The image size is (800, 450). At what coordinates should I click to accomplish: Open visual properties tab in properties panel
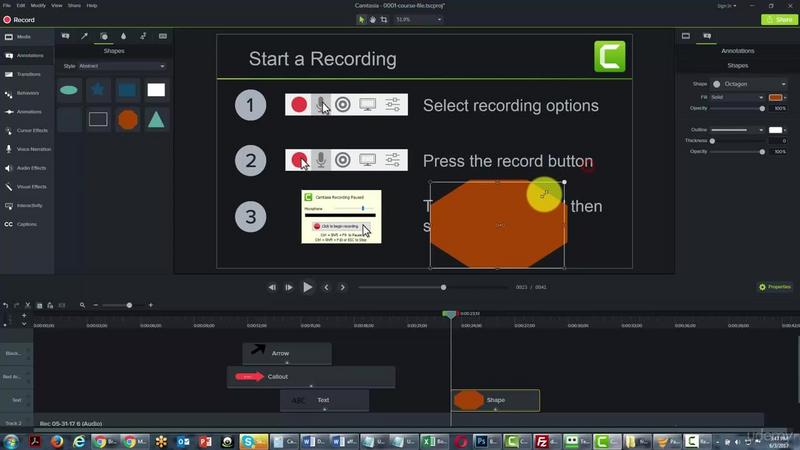point(686,36)
